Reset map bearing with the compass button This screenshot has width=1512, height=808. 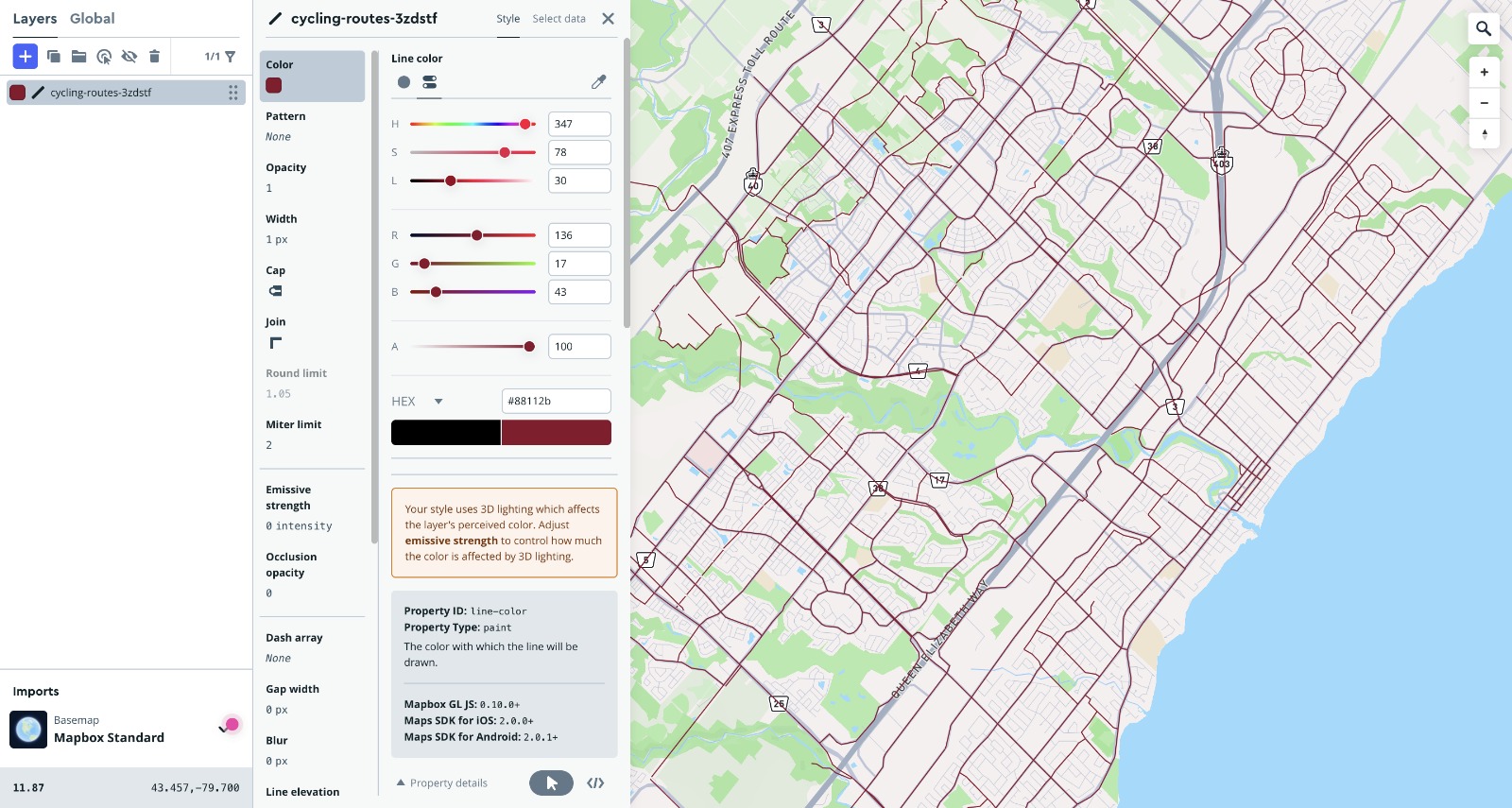click(1484, 133)
